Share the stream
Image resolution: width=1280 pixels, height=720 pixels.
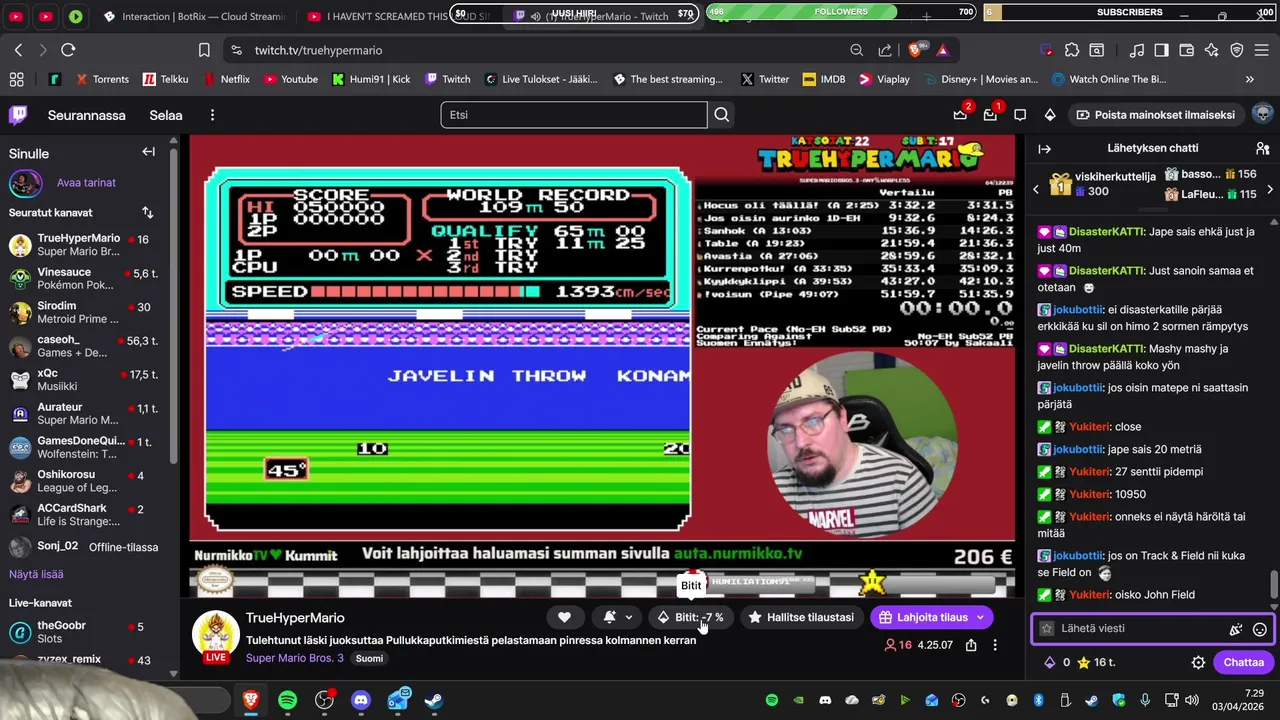click(971, 645)
